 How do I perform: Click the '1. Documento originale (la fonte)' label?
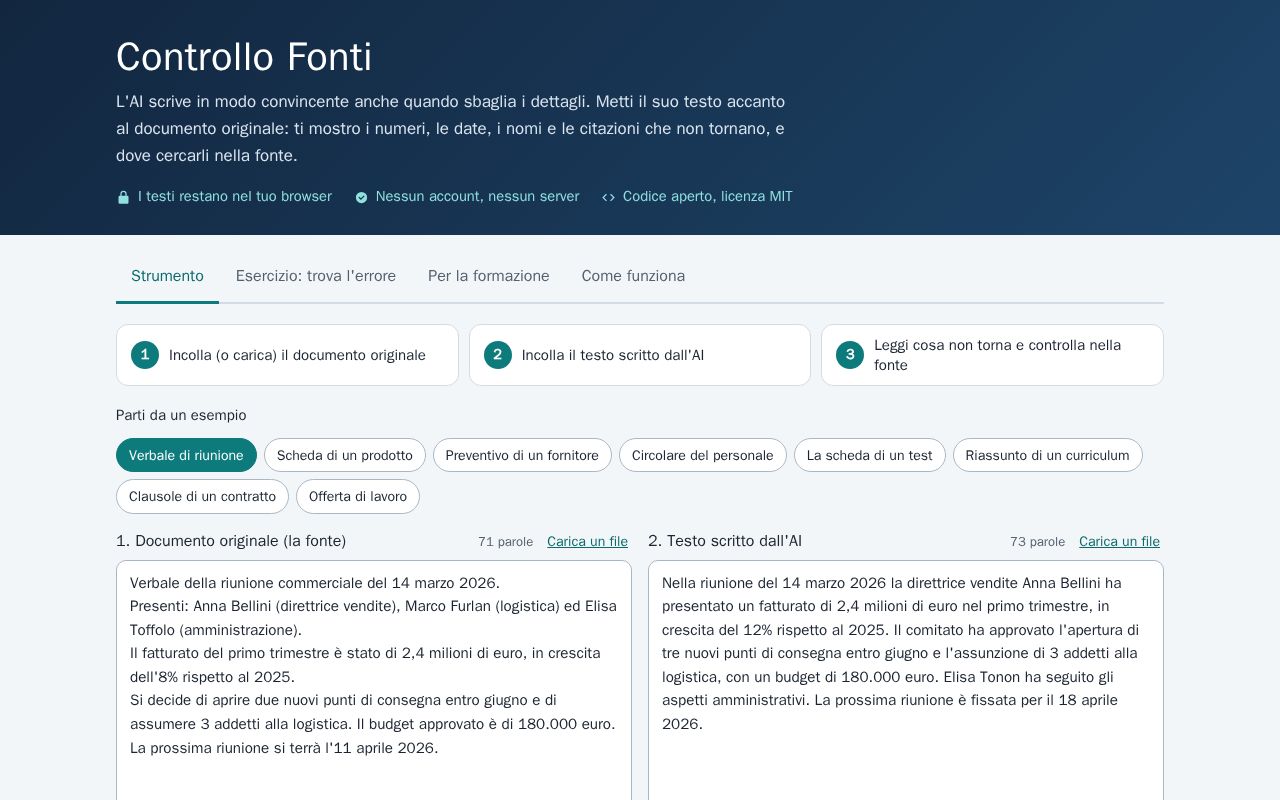point(231,541)
